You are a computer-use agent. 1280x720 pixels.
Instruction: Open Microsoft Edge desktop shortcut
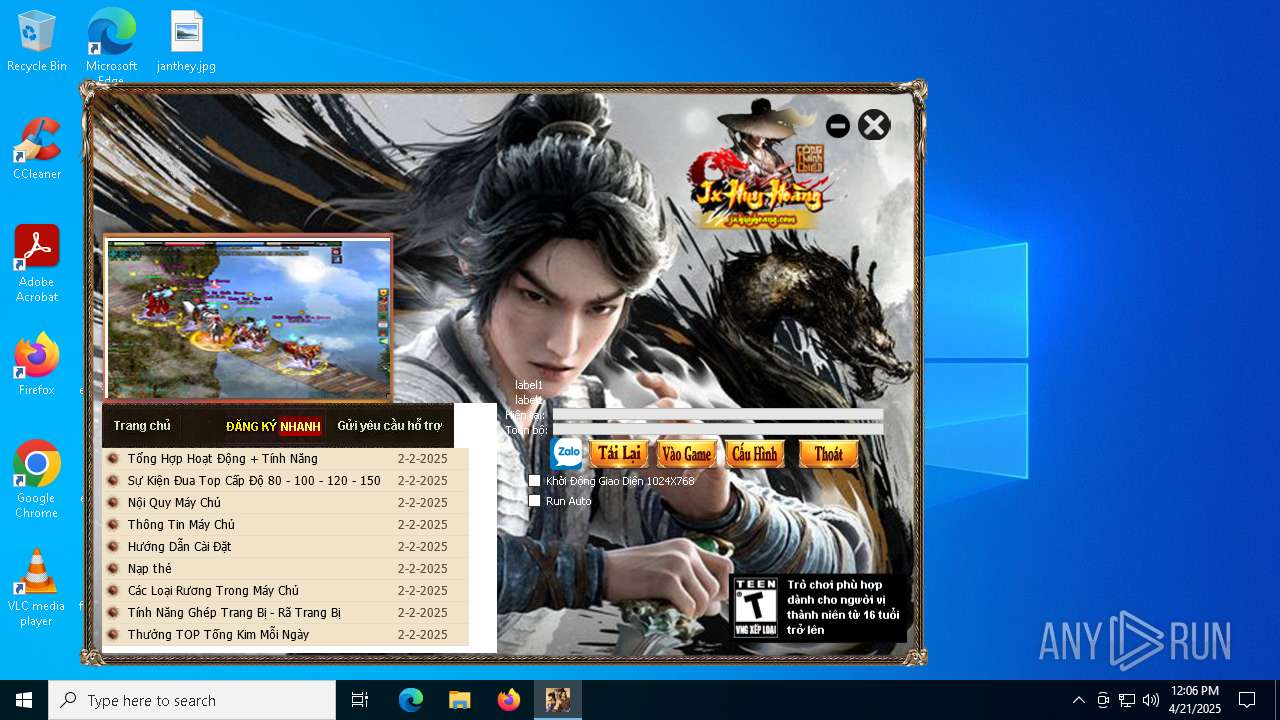pos(111,45)
